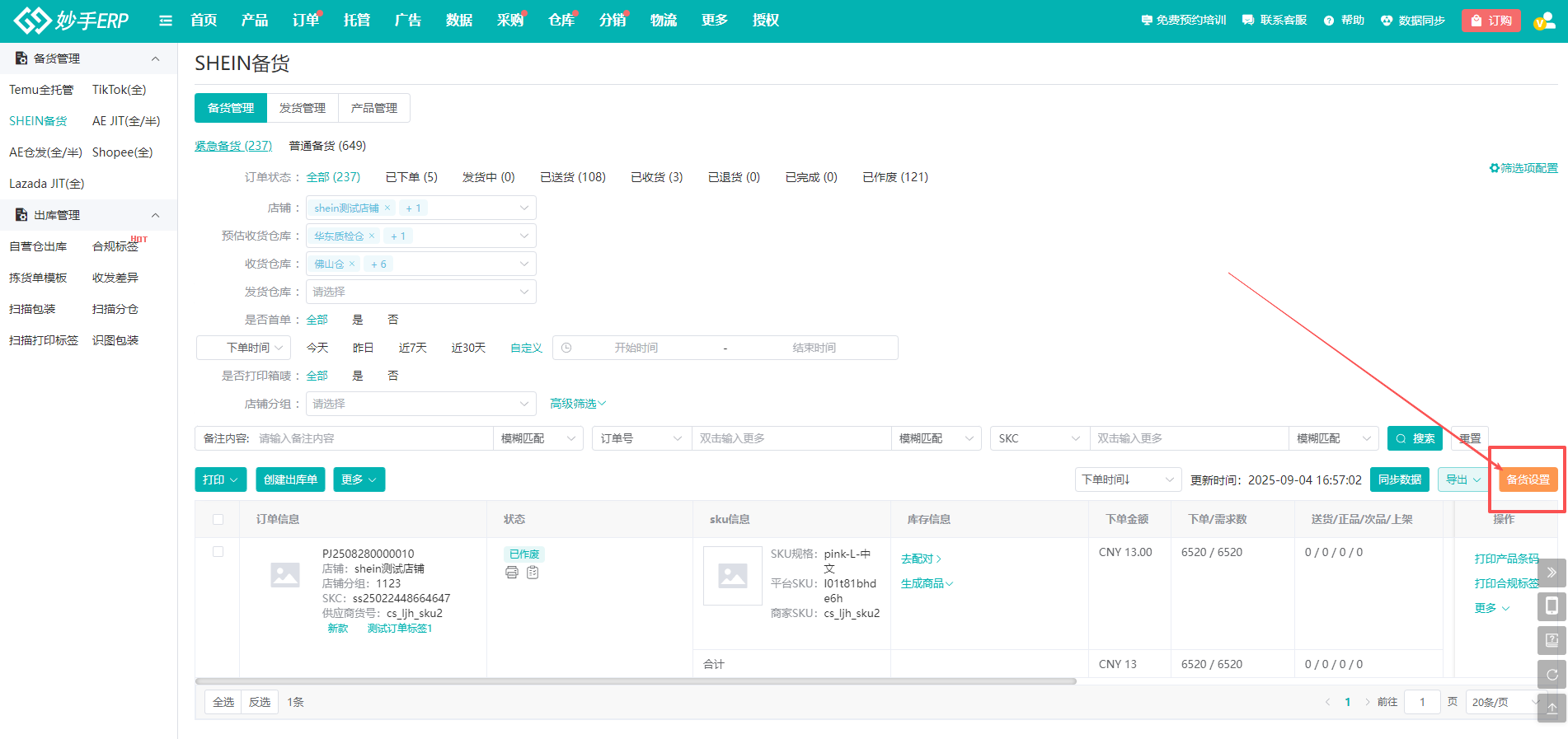
Task: Select 普通备货 (649) tab
Action: point(327,146)
